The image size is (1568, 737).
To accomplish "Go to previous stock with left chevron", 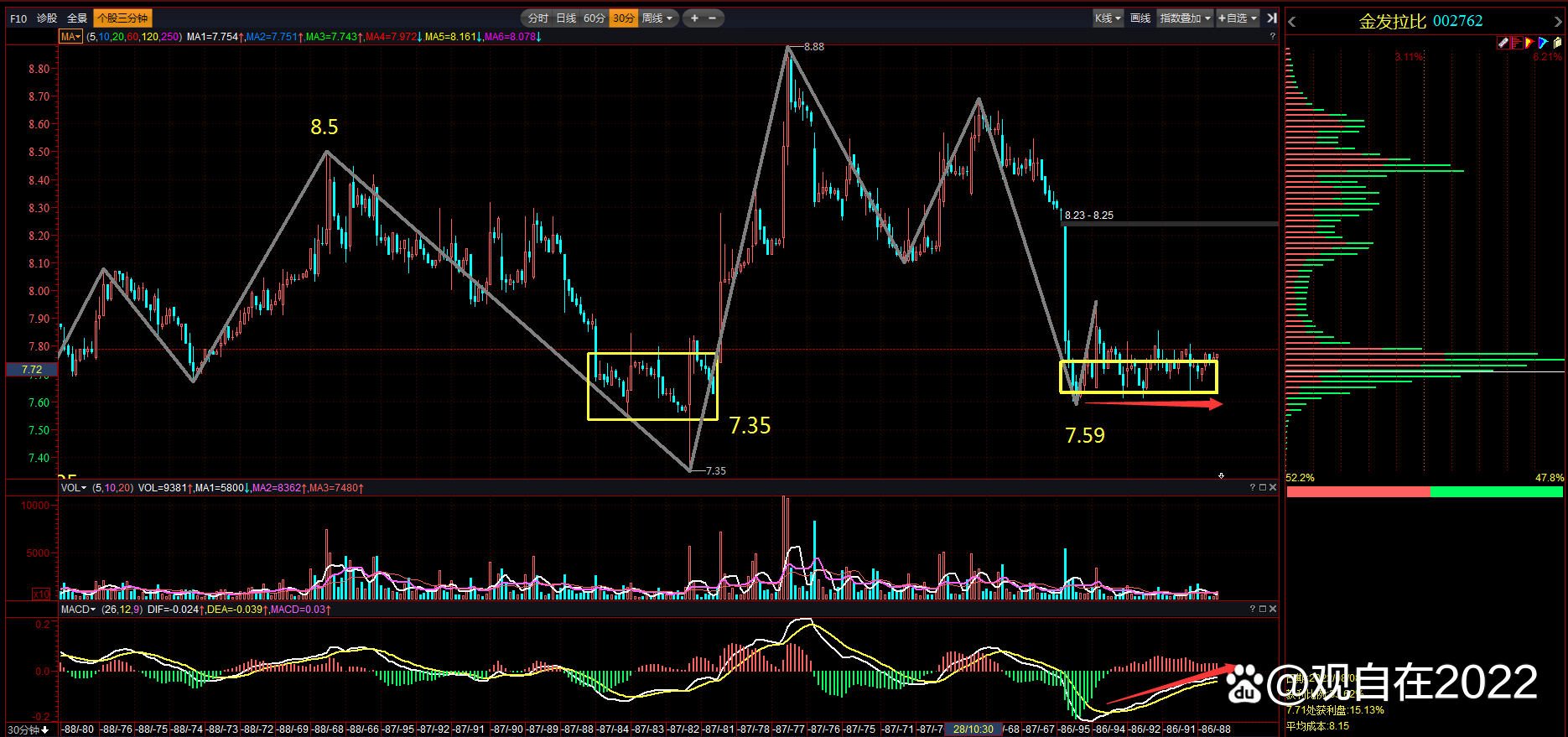I will (x=1292, y=22).
